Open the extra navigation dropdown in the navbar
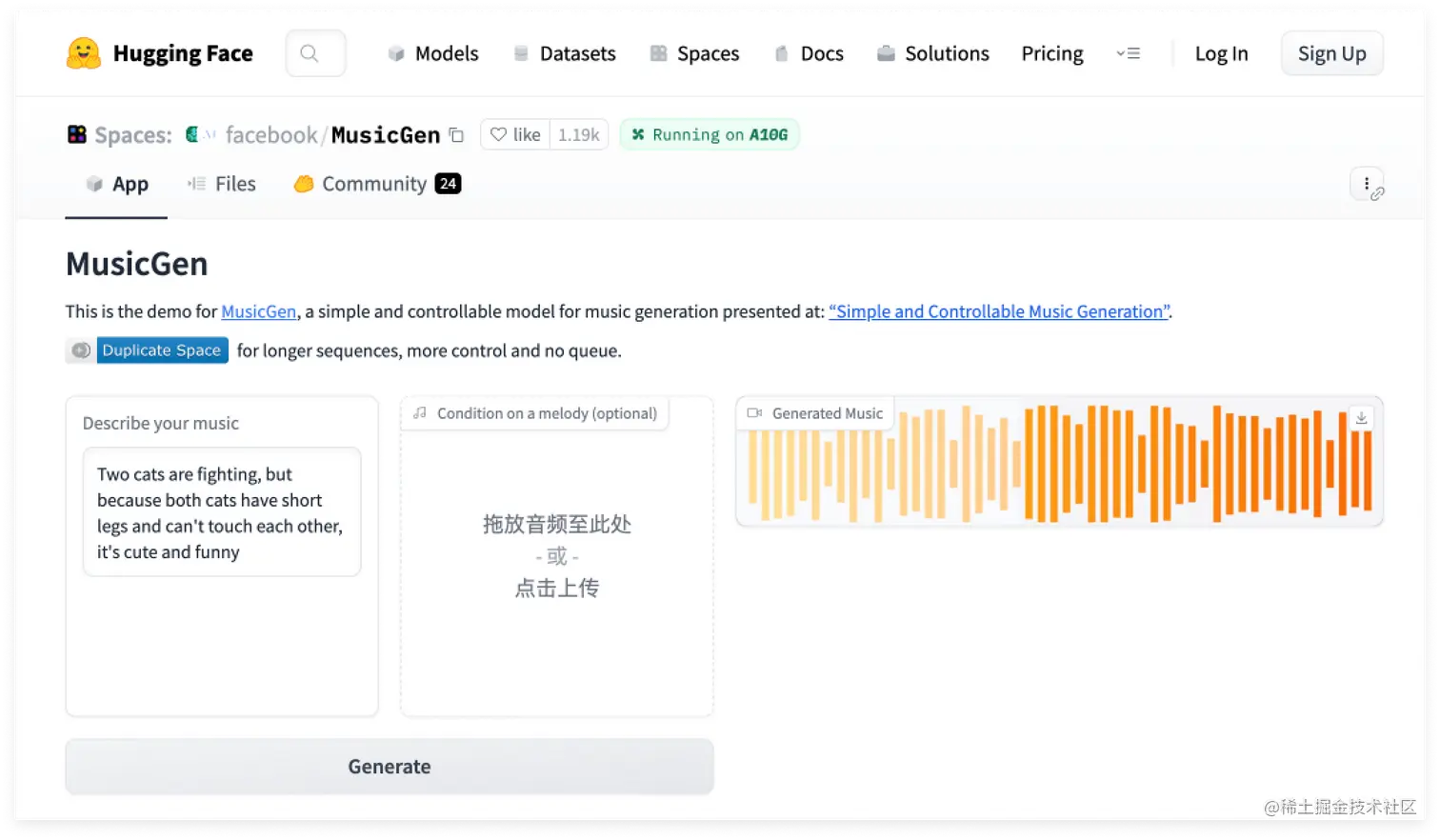 click(x=1128, y=53)
